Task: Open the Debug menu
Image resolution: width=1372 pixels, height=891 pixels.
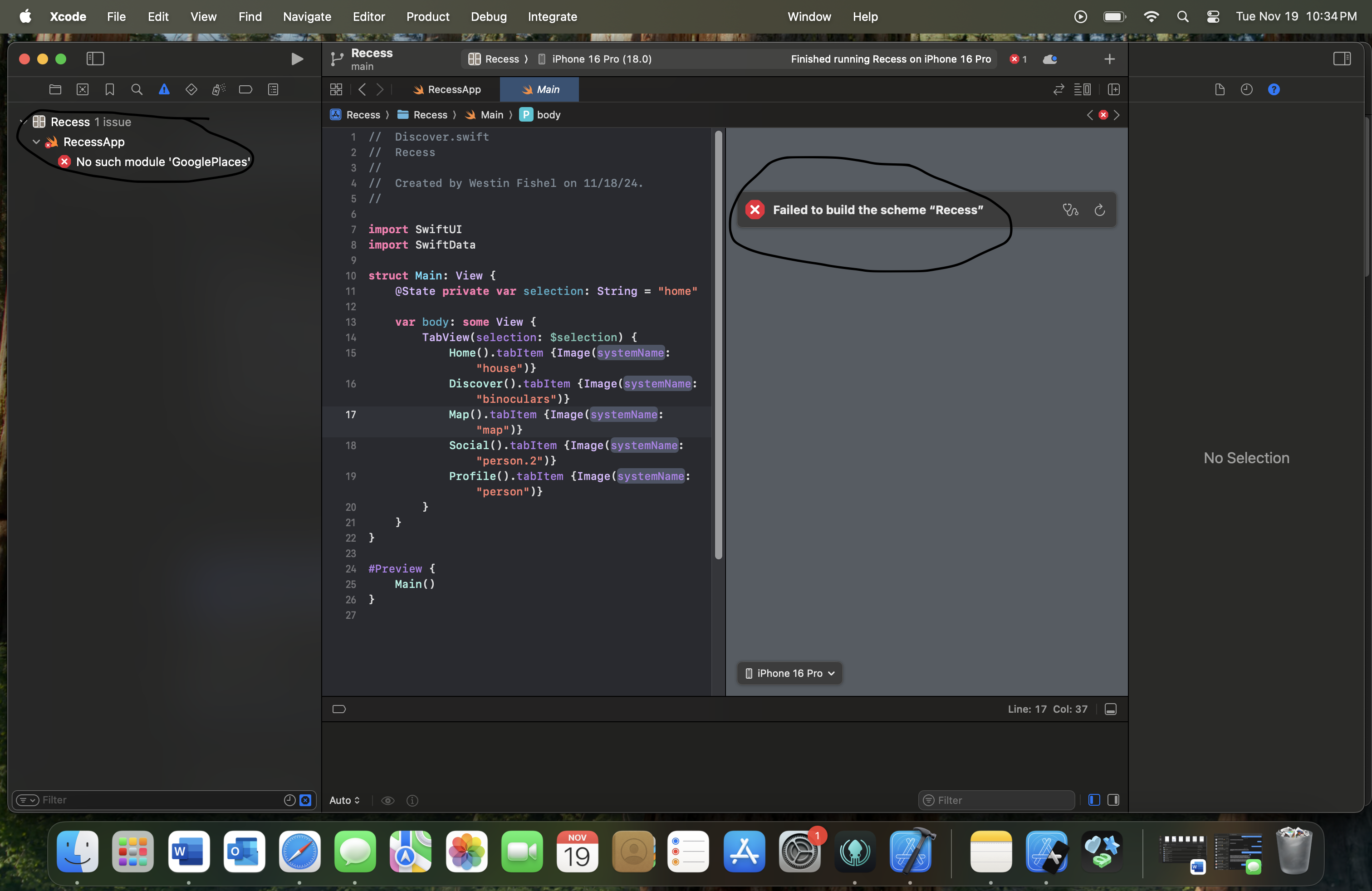Action: (x=488, y=16)
